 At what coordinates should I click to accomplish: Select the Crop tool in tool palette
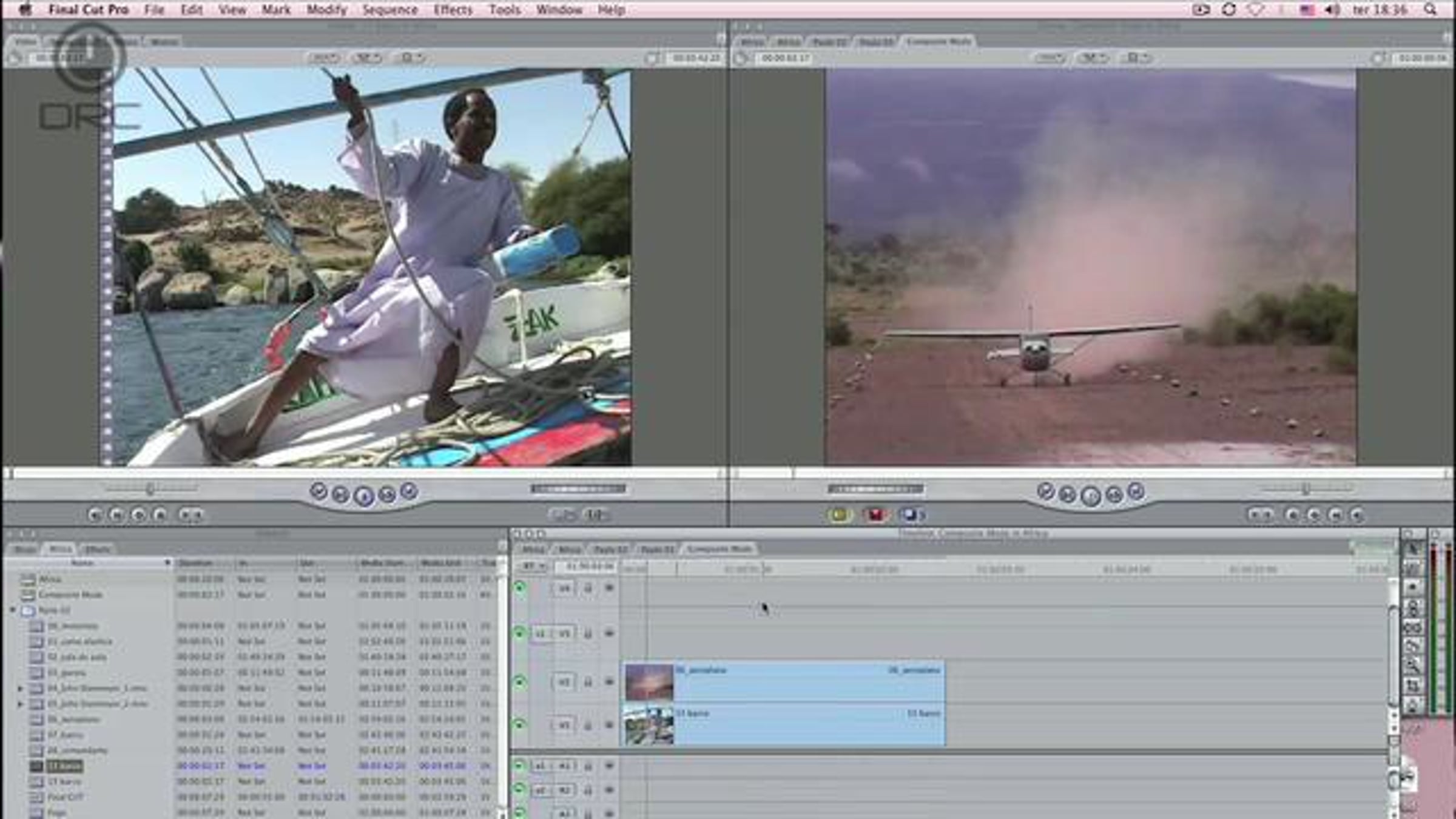[1413, 686]
